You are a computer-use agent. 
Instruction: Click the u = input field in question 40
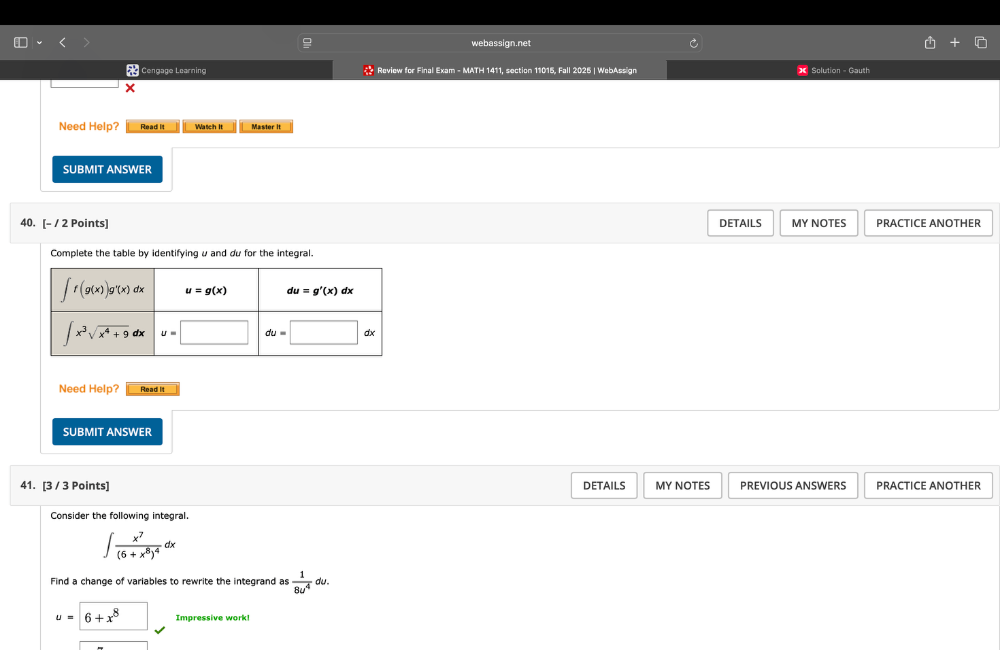point(214,332)
